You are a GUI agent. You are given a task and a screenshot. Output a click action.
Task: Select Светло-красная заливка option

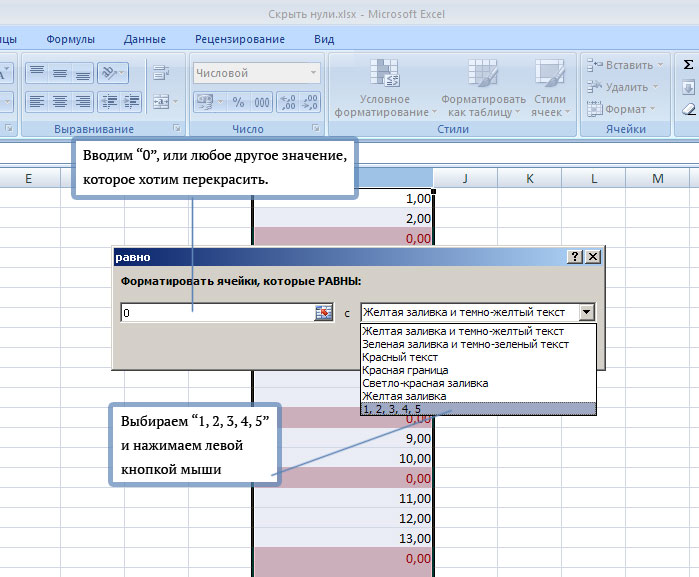478,383
